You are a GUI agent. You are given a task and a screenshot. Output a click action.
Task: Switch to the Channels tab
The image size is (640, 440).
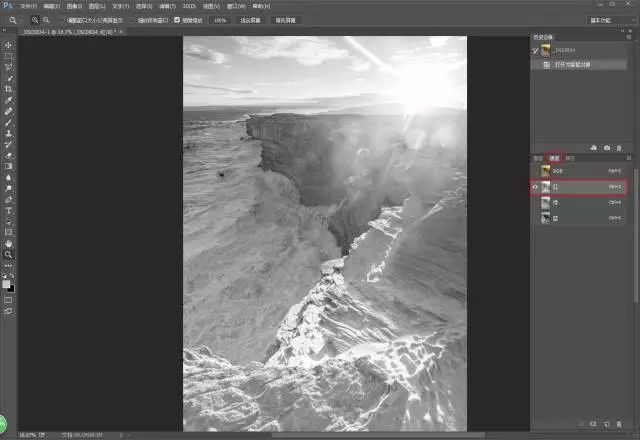coord(553,158)
